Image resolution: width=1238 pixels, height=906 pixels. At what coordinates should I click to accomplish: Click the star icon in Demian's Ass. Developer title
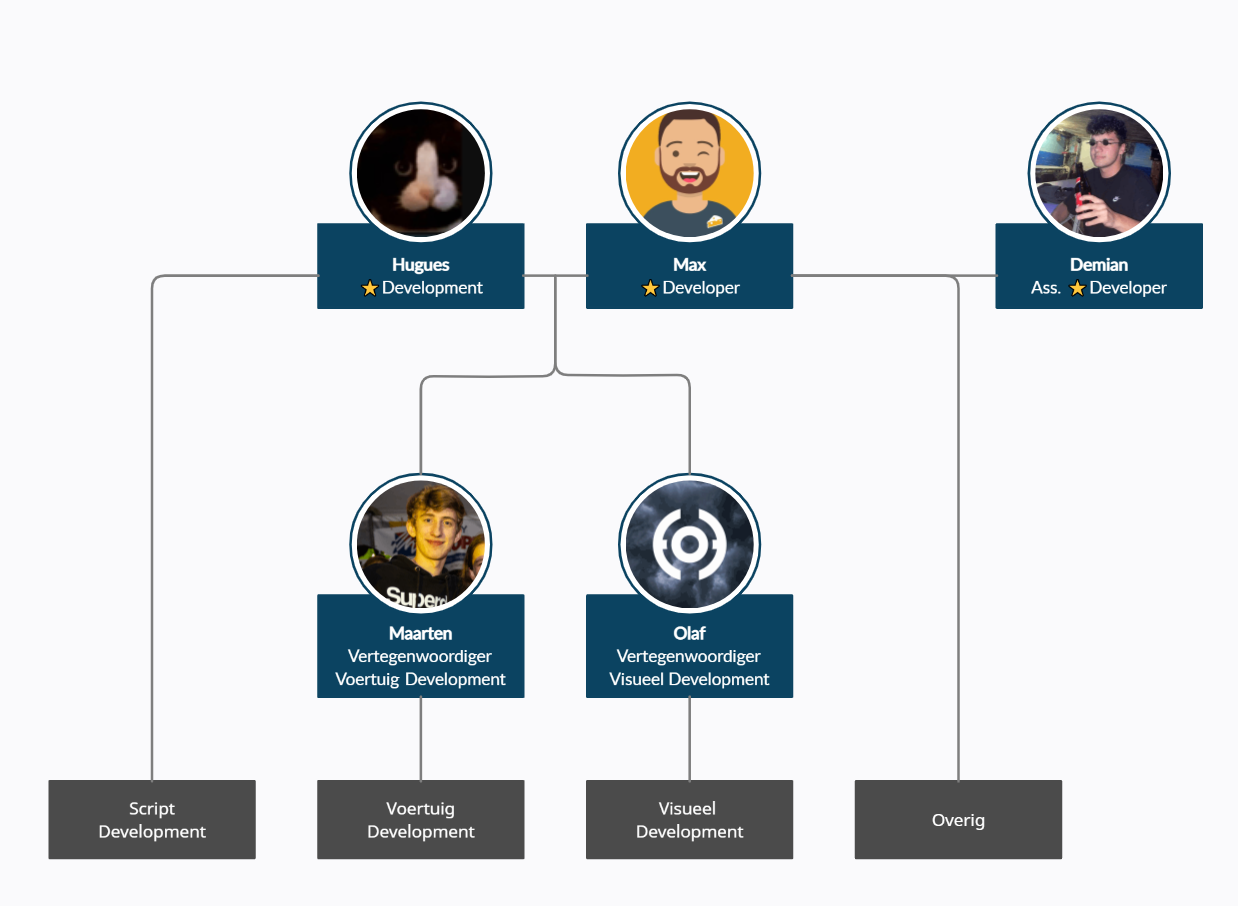(1077, 288)
